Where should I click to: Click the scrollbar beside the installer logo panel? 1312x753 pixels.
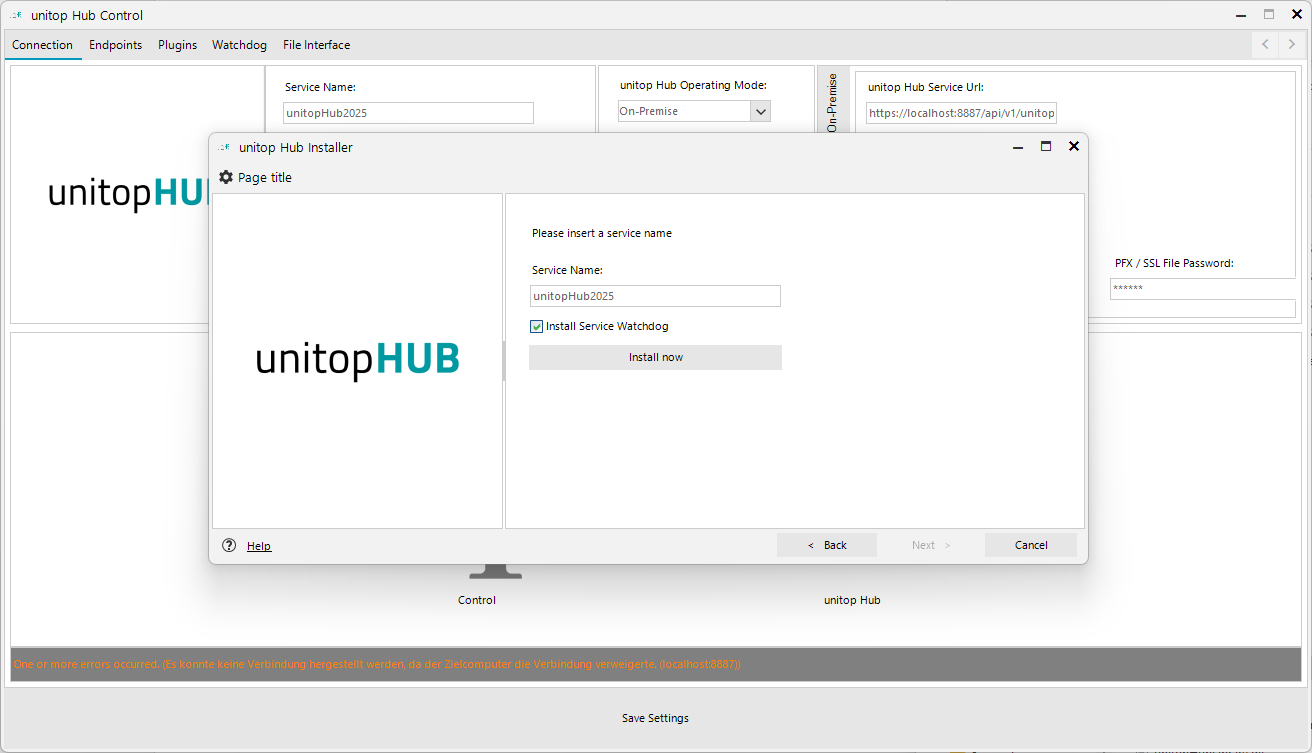point(503,362)
